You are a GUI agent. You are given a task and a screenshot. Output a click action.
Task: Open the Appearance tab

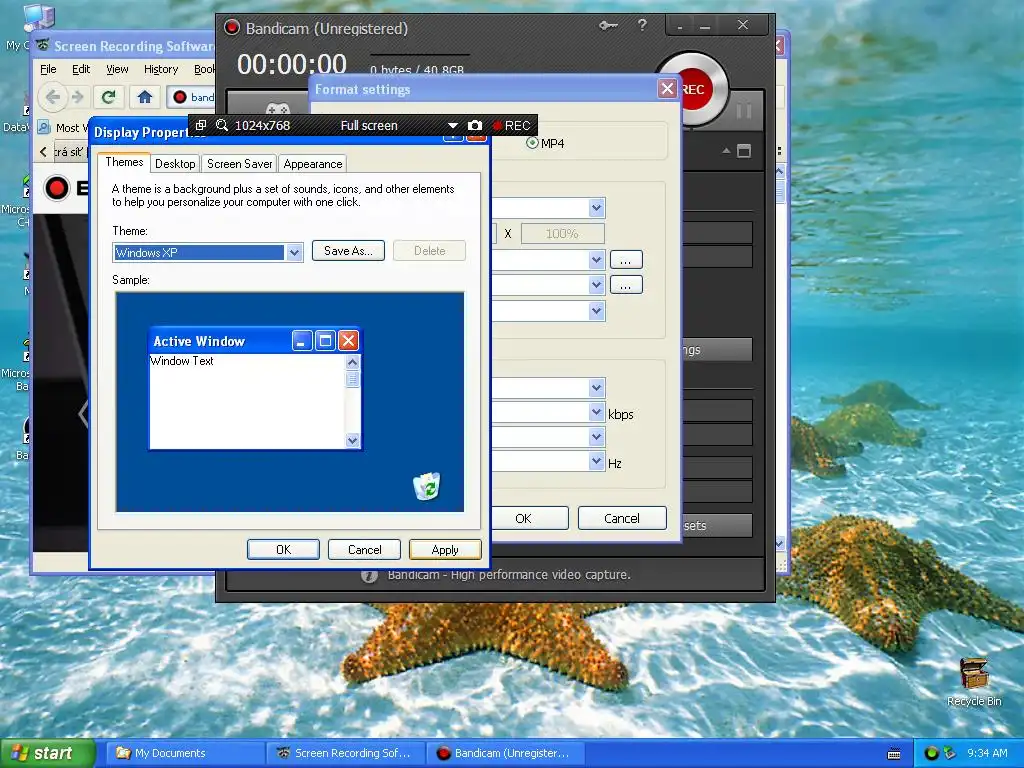point(313,164)
